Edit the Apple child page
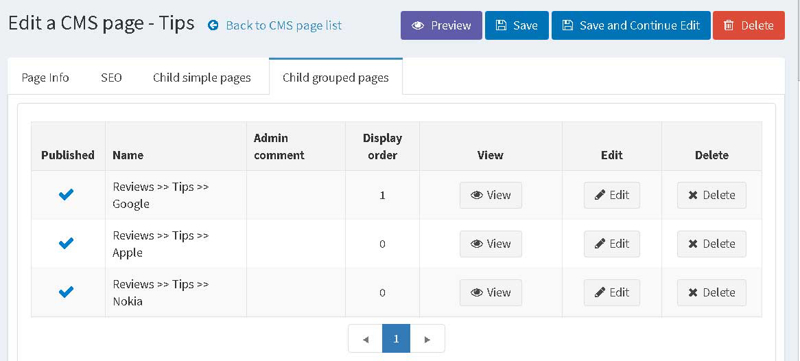This screenshot has height=361, width=800. coord(612,244)
